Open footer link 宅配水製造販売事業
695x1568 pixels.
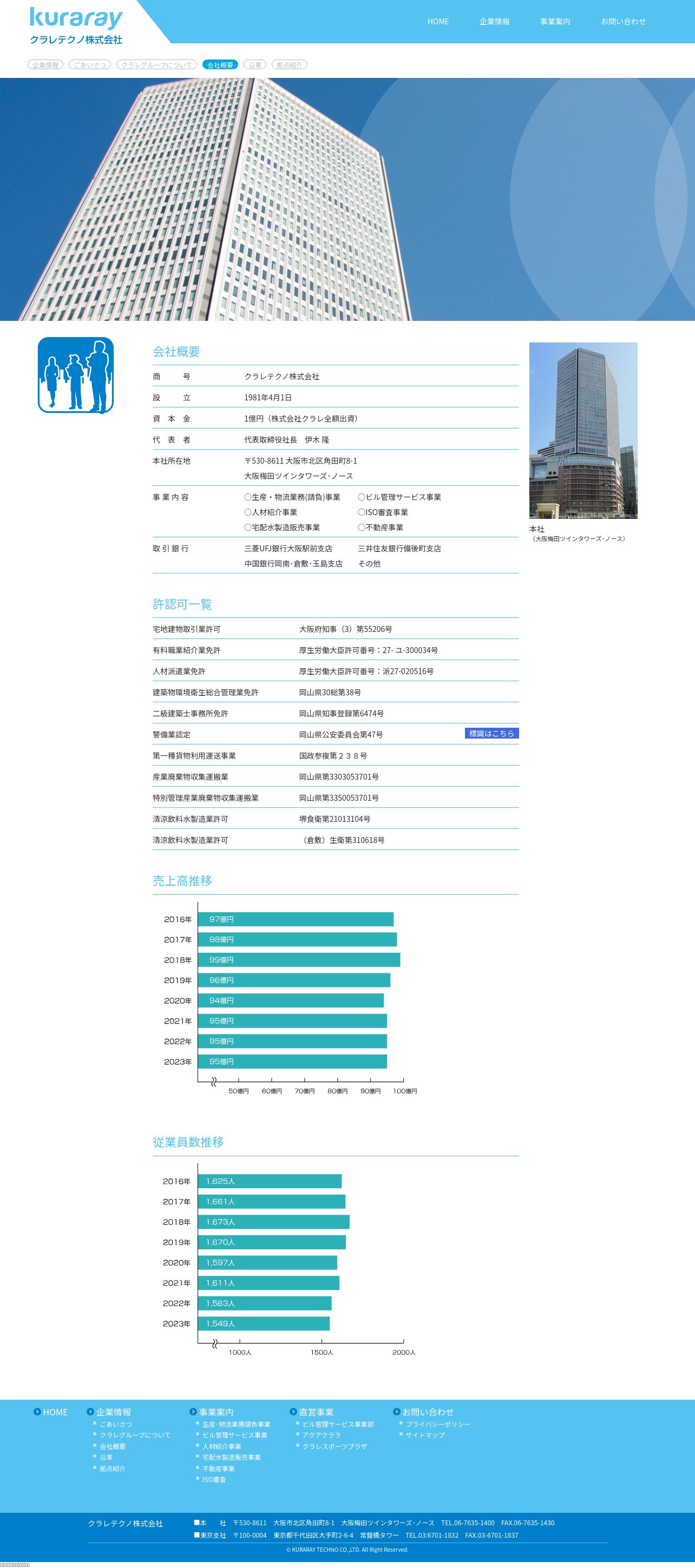[232, 1457]
